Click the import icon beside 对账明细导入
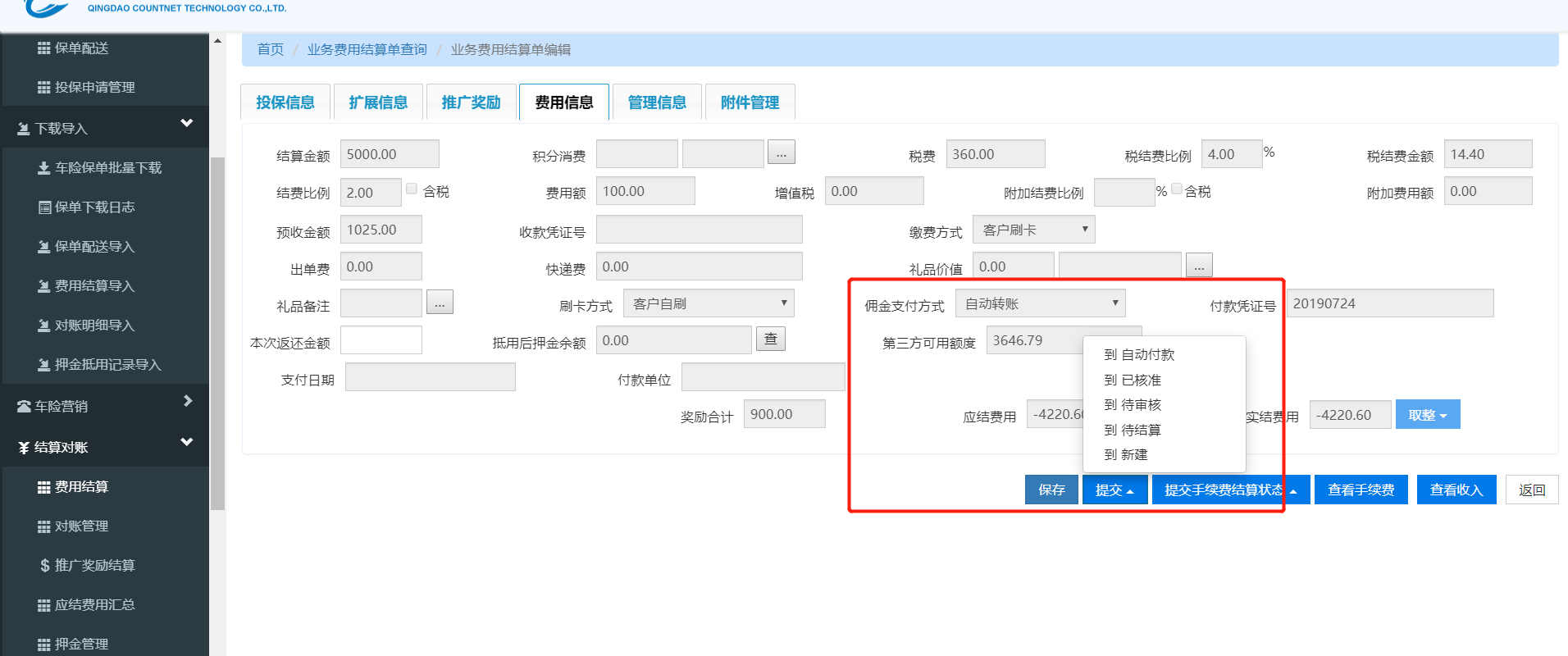The image size is (1568, 656). (x=44, y=326)
